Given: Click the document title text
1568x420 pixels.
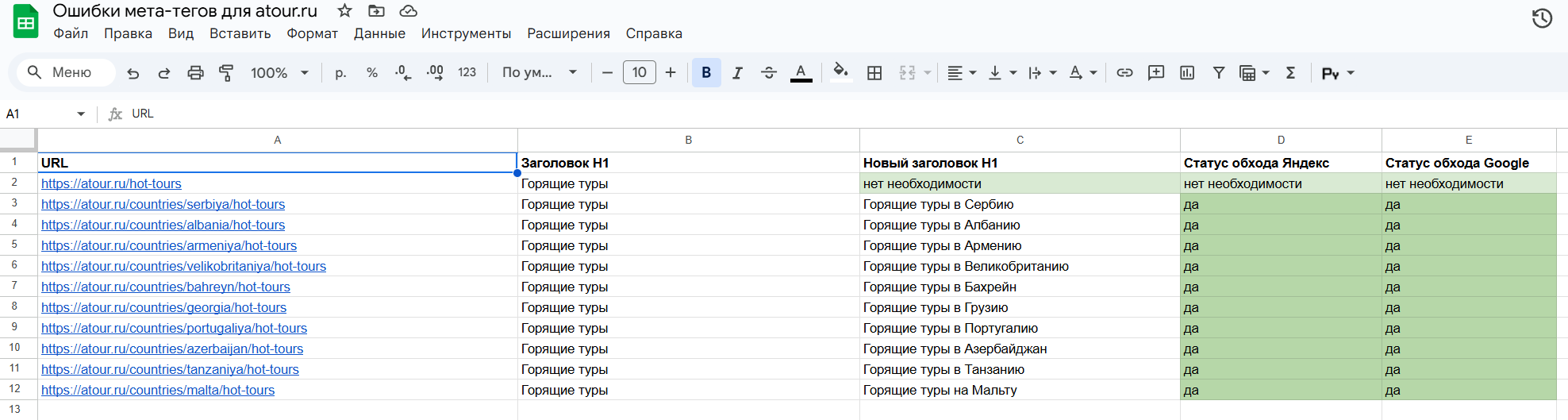Looking at the screenshot, I should click(x=185, y=11).
